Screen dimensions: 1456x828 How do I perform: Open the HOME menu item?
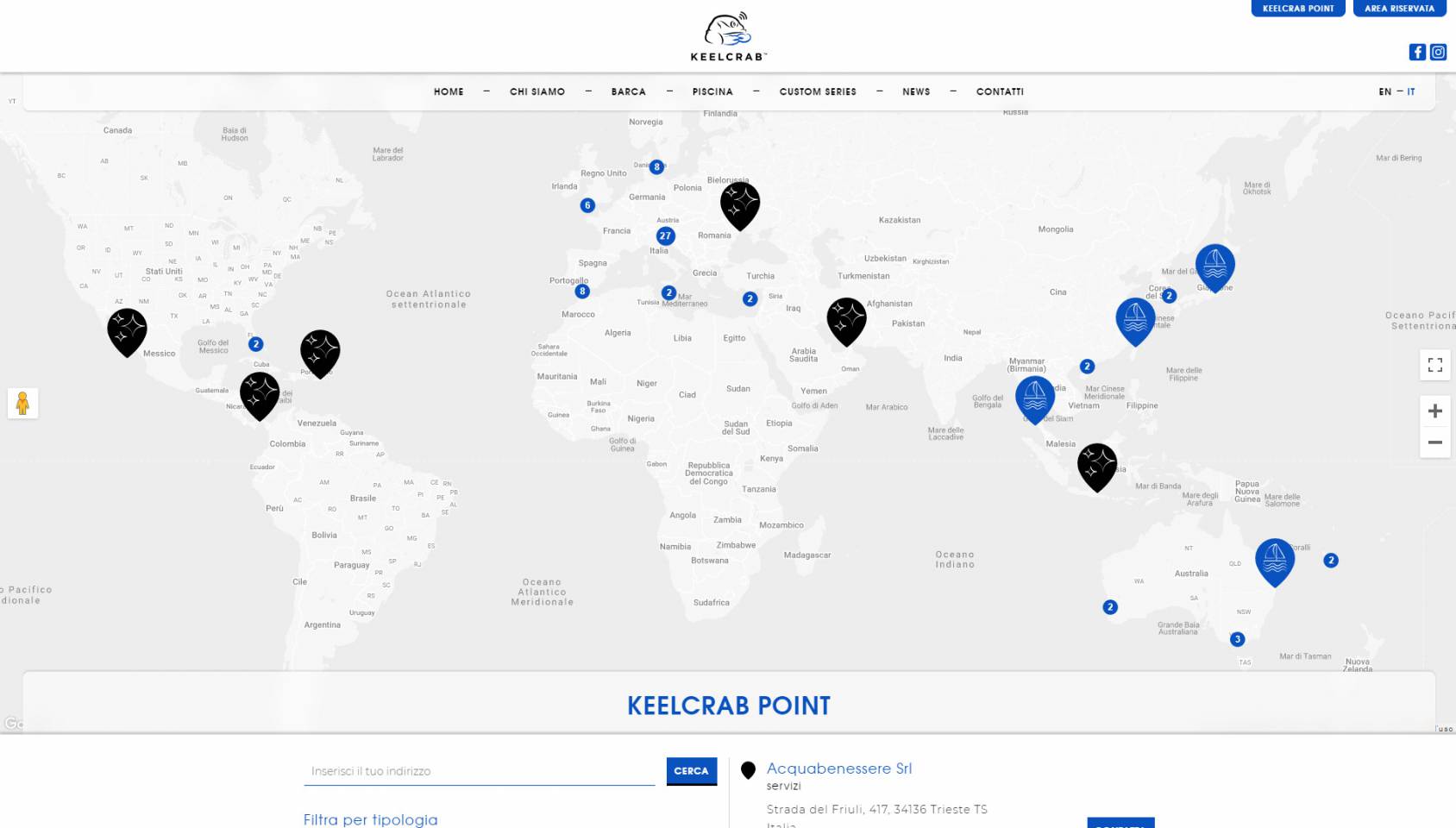449,91
